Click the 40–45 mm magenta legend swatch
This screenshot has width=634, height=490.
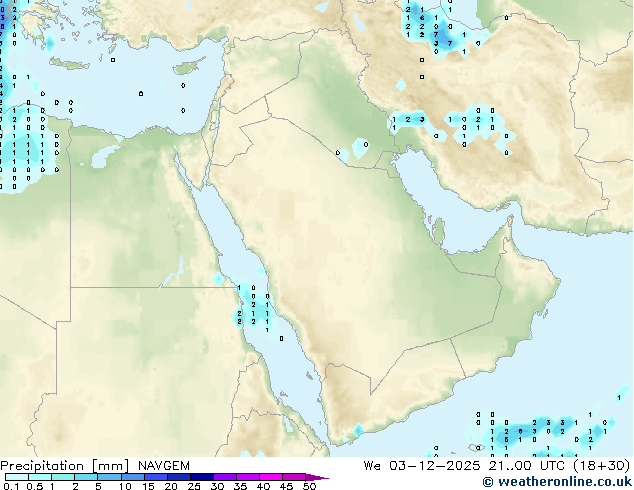point(271,477)
